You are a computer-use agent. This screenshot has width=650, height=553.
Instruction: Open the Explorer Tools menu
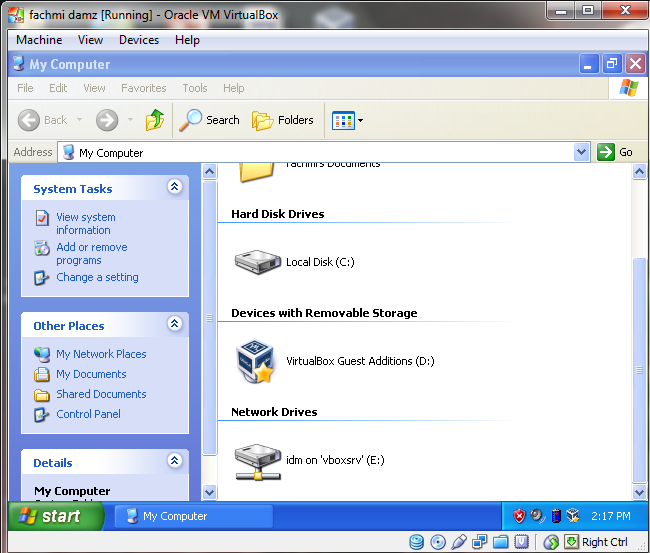195,88
